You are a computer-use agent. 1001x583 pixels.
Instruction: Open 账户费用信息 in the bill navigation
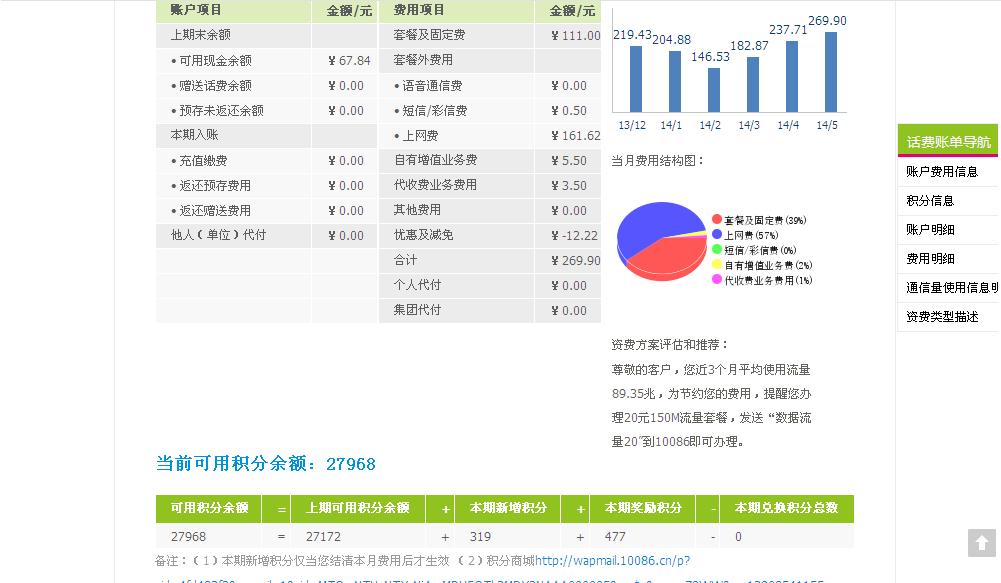[x=942, y=172]
